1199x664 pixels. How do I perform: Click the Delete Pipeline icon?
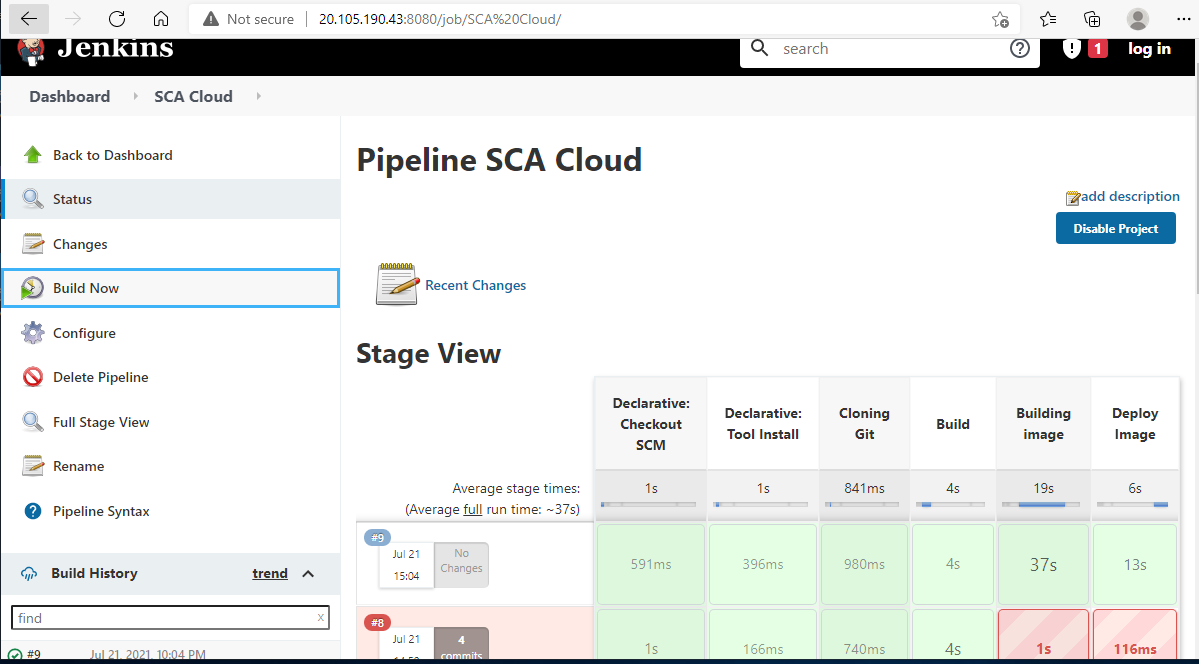[x=31, y=377]
